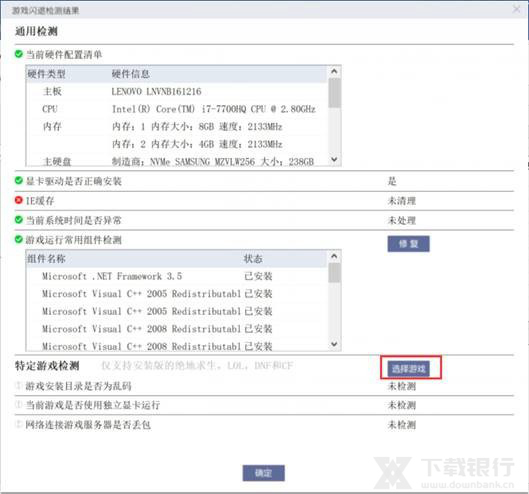
Task: Click info icon beside 网络连接游戏服务器是否丢包
Action: (x=19, y=424)
